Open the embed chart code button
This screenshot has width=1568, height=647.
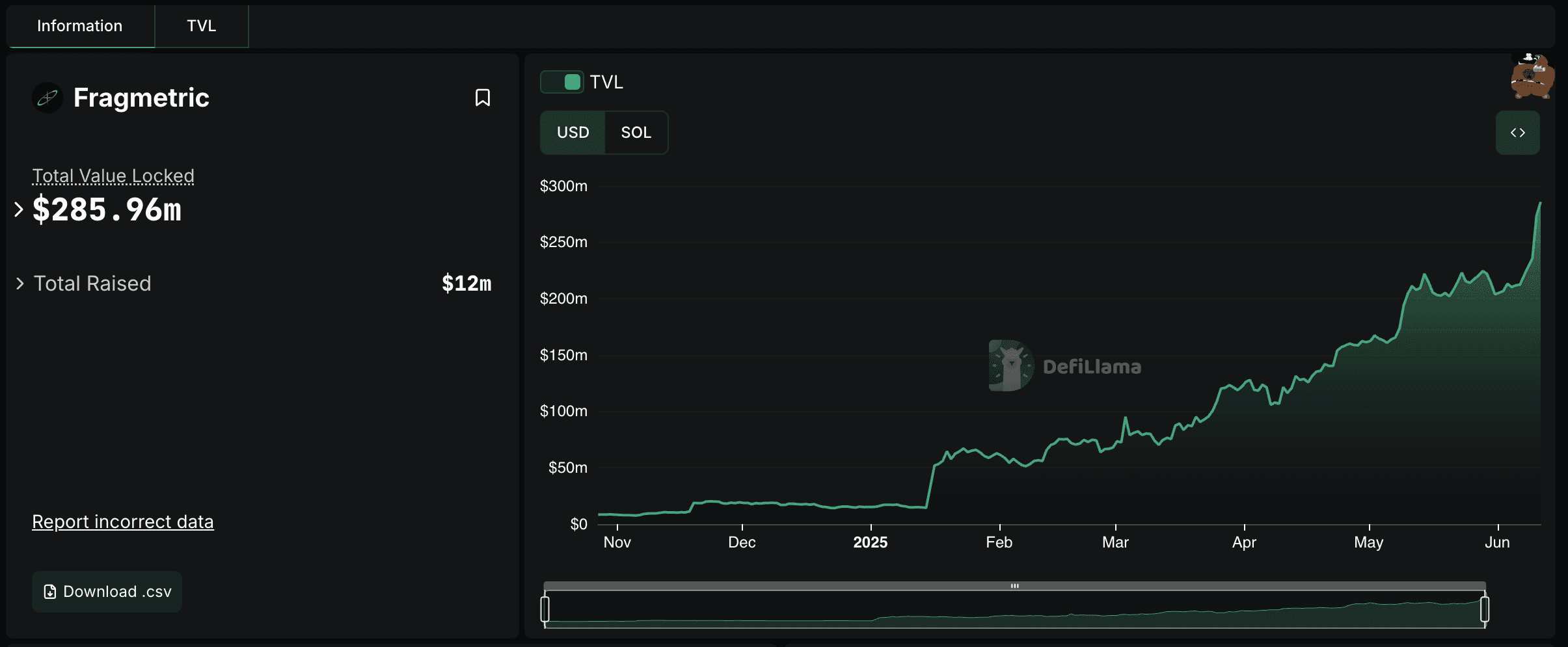tap(1517, 133)
